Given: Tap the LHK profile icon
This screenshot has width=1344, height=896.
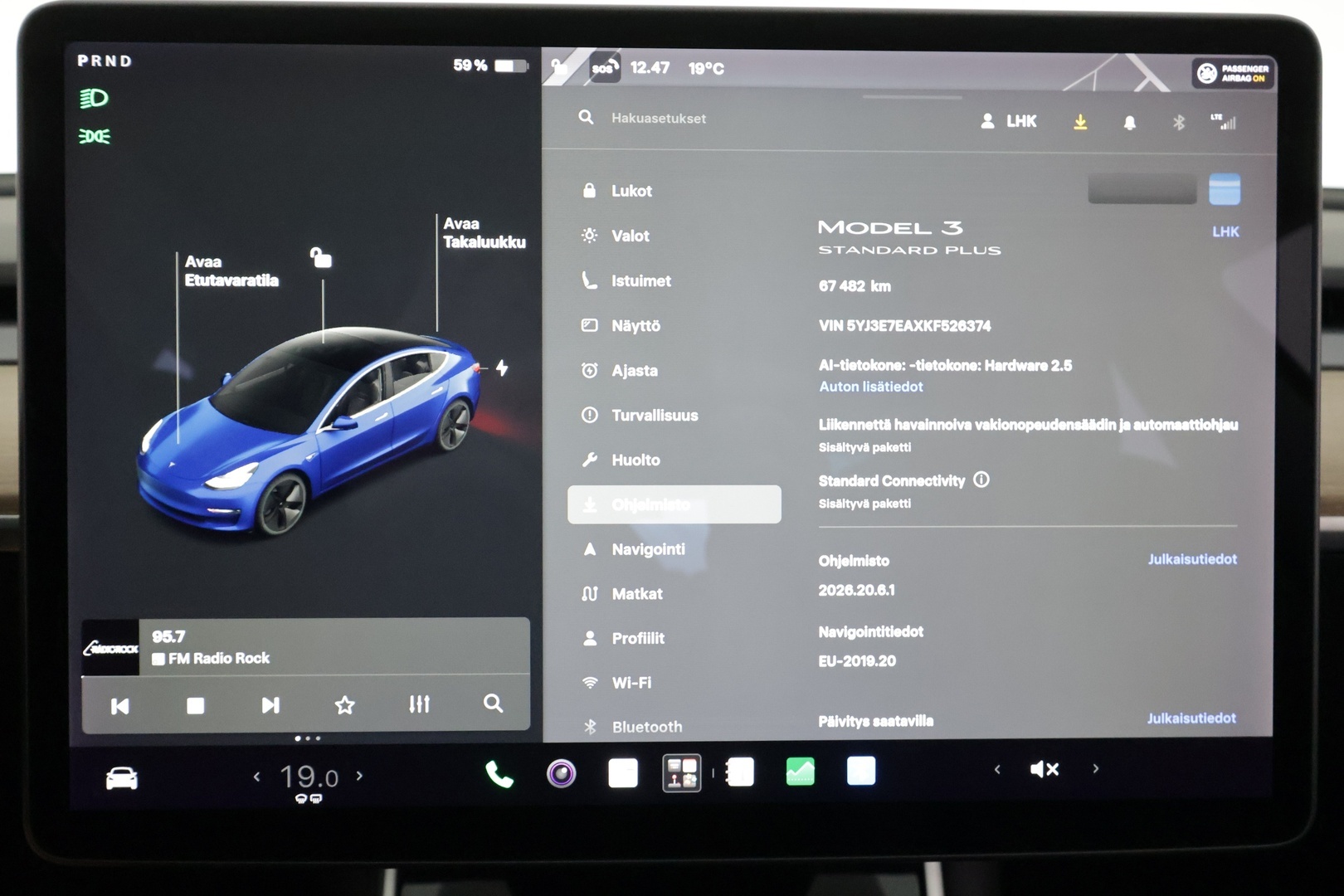Looking at the screenshot, I should pos(1009,121).
